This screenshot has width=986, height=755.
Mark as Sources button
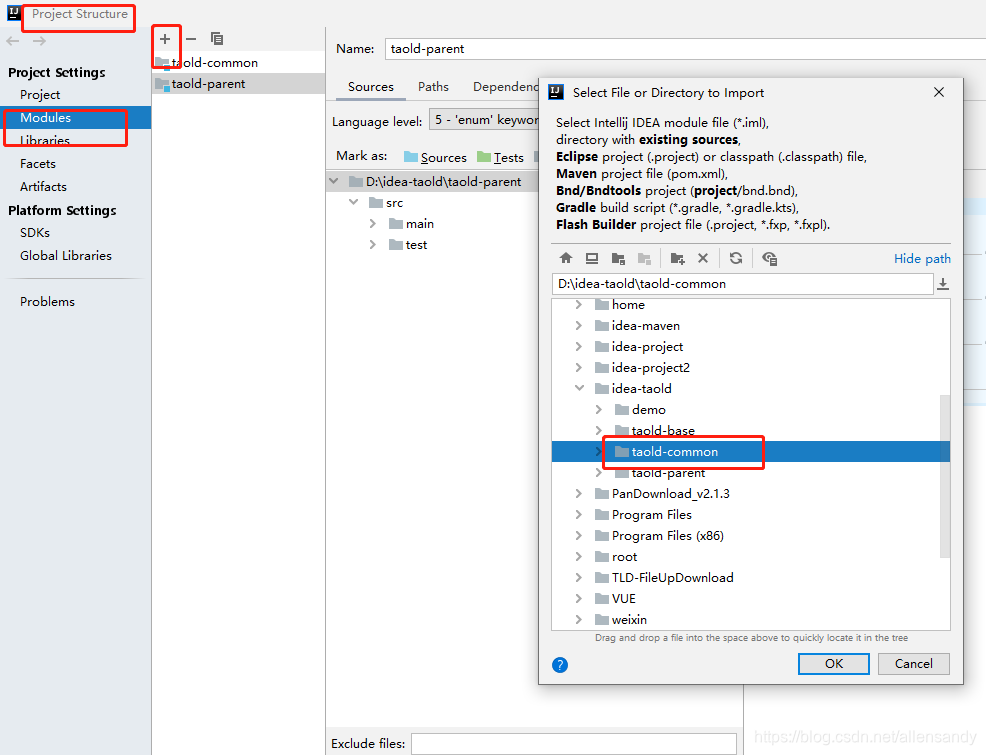point(435,157)
